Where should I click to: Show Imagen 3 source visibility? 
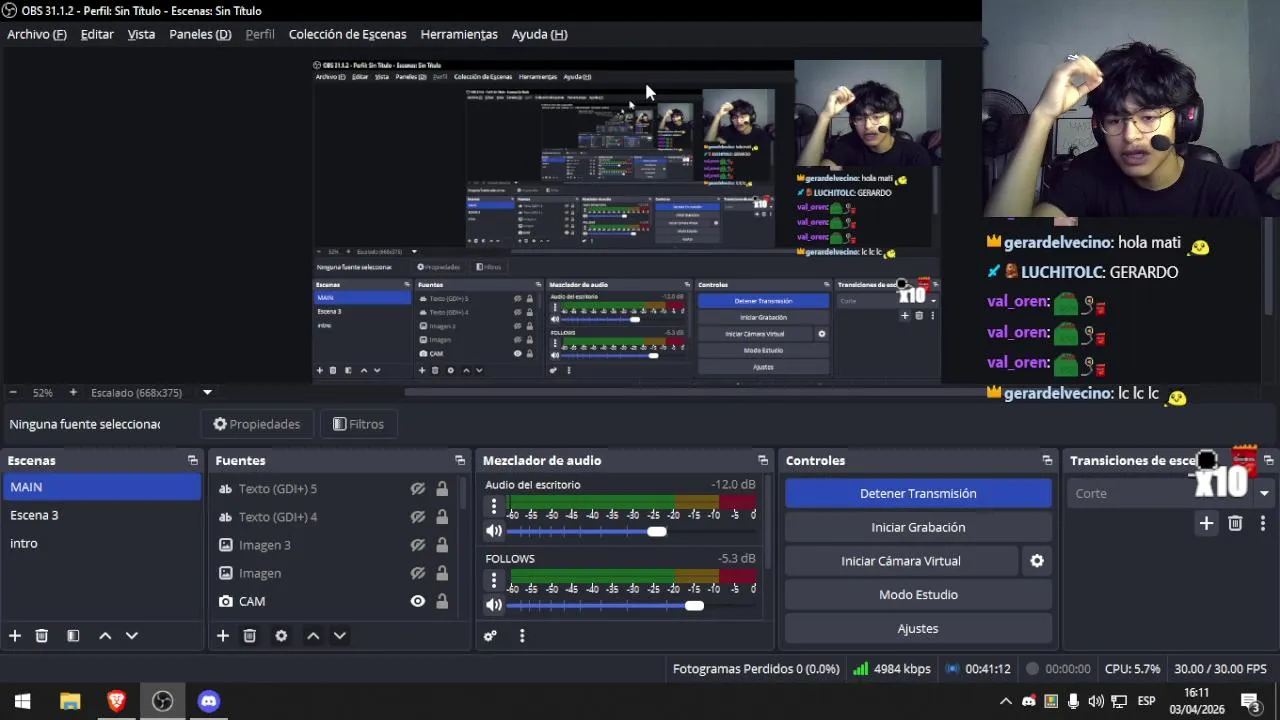coord(418,545)
